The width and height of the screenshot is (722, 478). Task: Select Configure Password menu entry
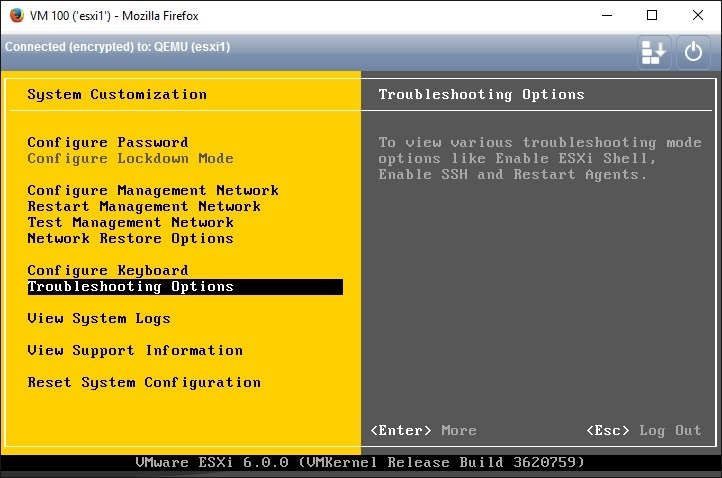(x=108, y=142)
